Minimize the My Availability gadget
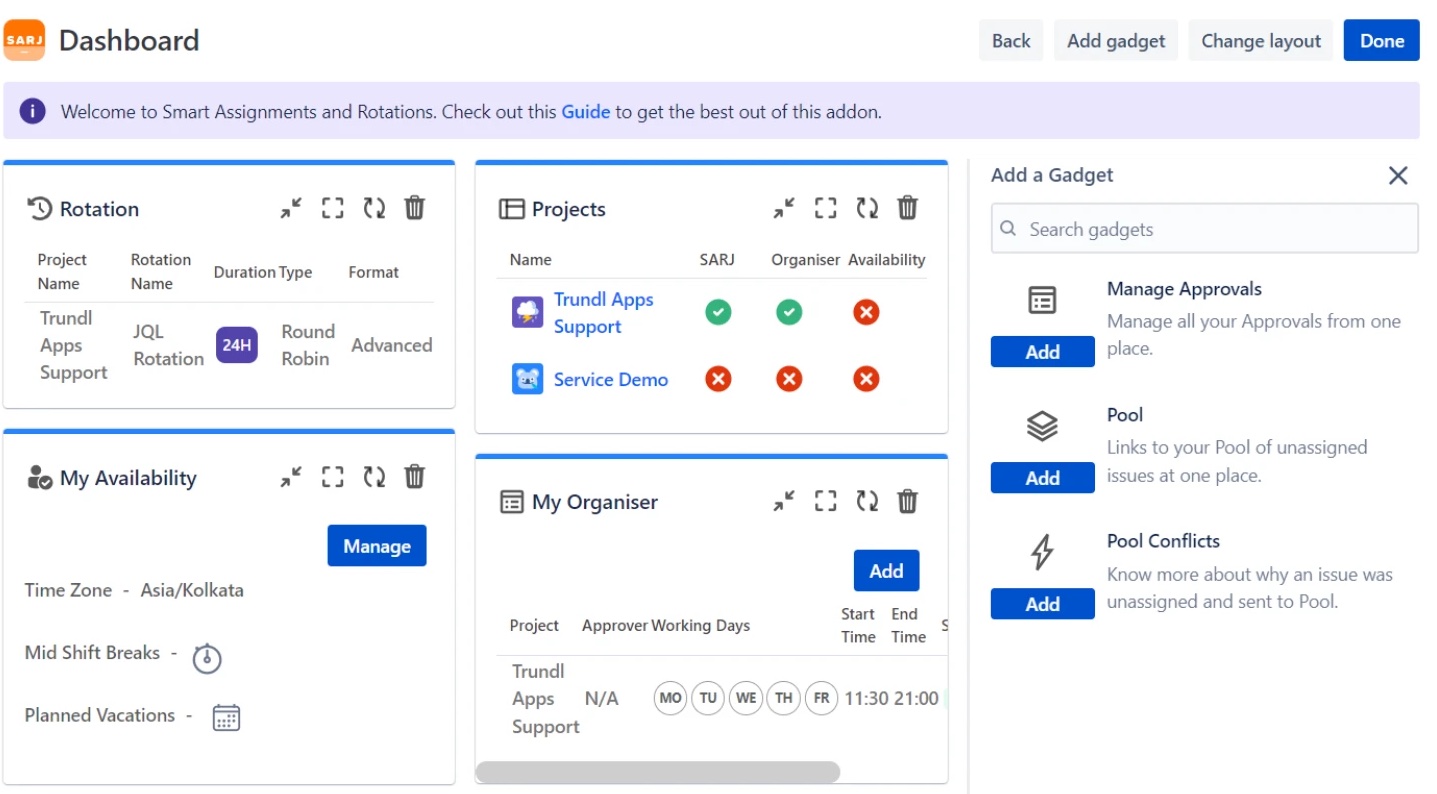This screenshot has height=794, width=1437. (x=291, y=478)
